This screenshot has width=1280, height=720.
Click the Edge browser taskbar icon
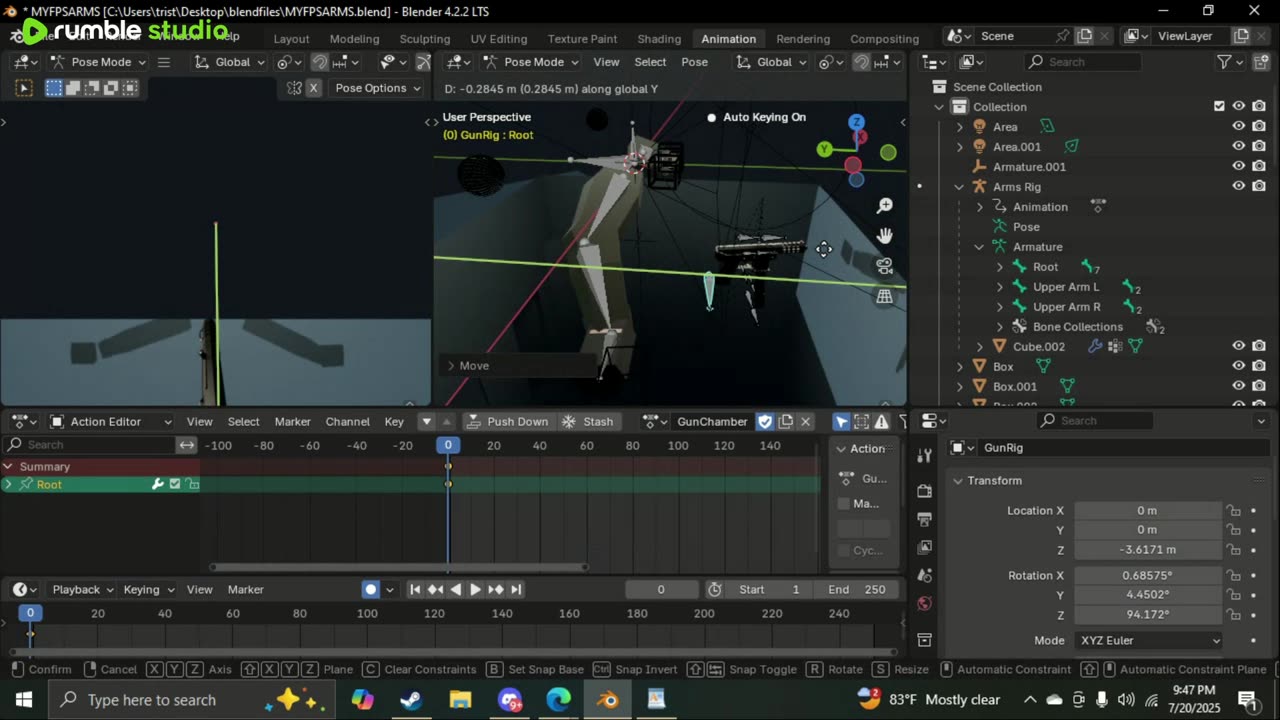tap(558, 699)
